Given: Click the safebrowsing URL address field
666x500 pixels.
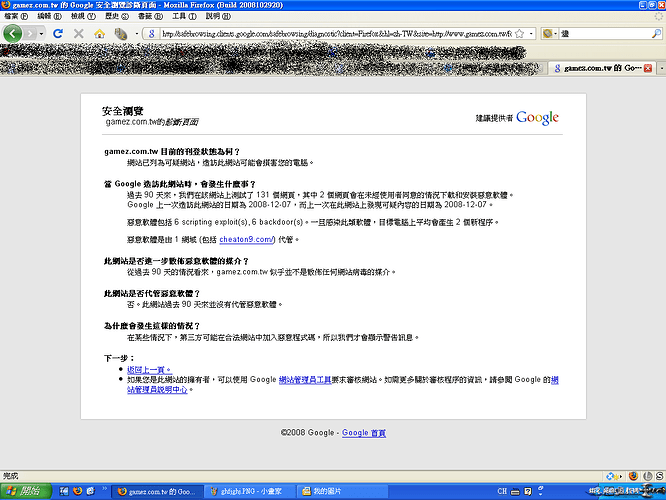Looking at the screenshot, I should coord(337,34).
